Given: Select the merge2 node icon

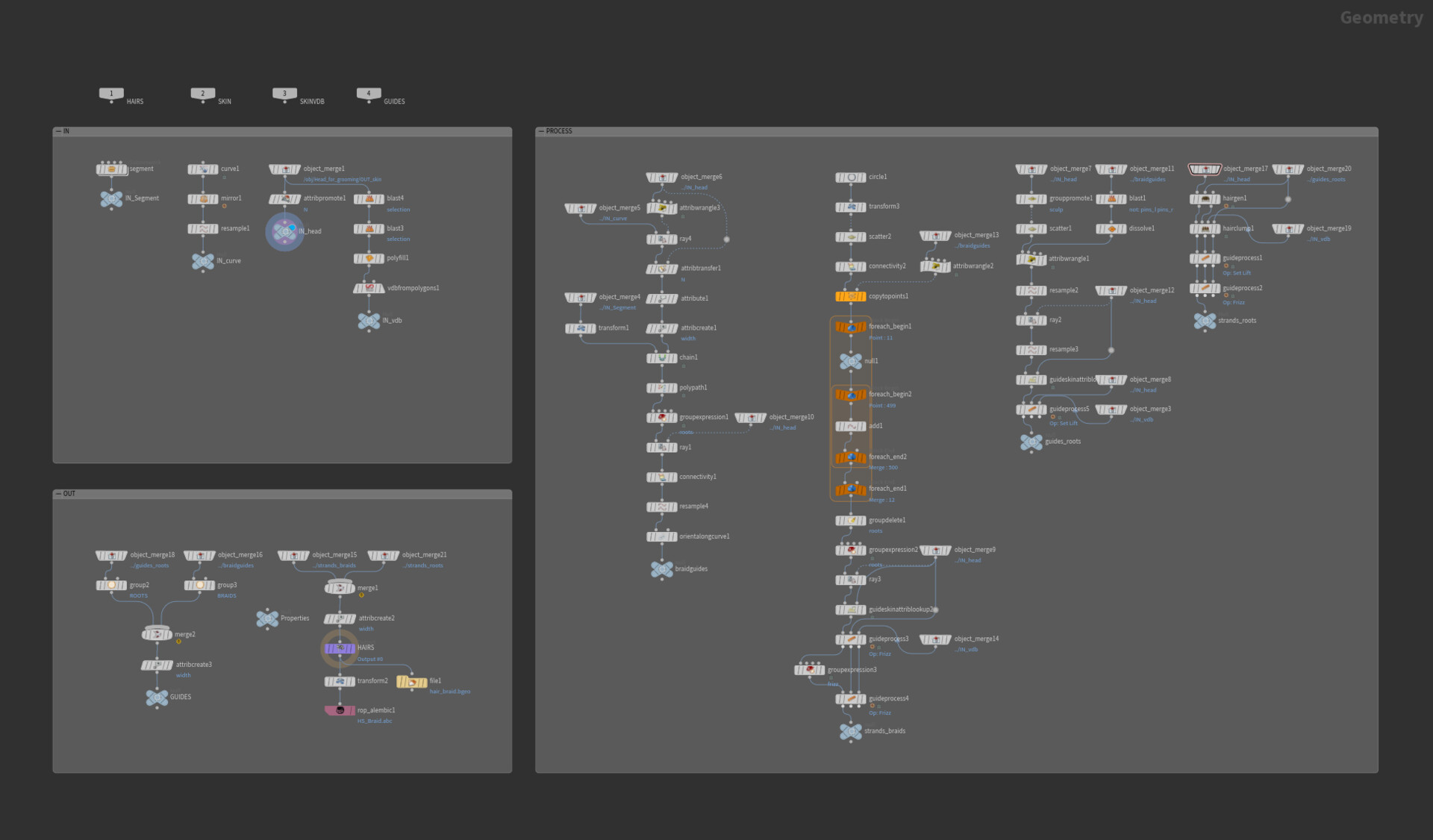Looking at the screenshot, I should coord(157,634).
